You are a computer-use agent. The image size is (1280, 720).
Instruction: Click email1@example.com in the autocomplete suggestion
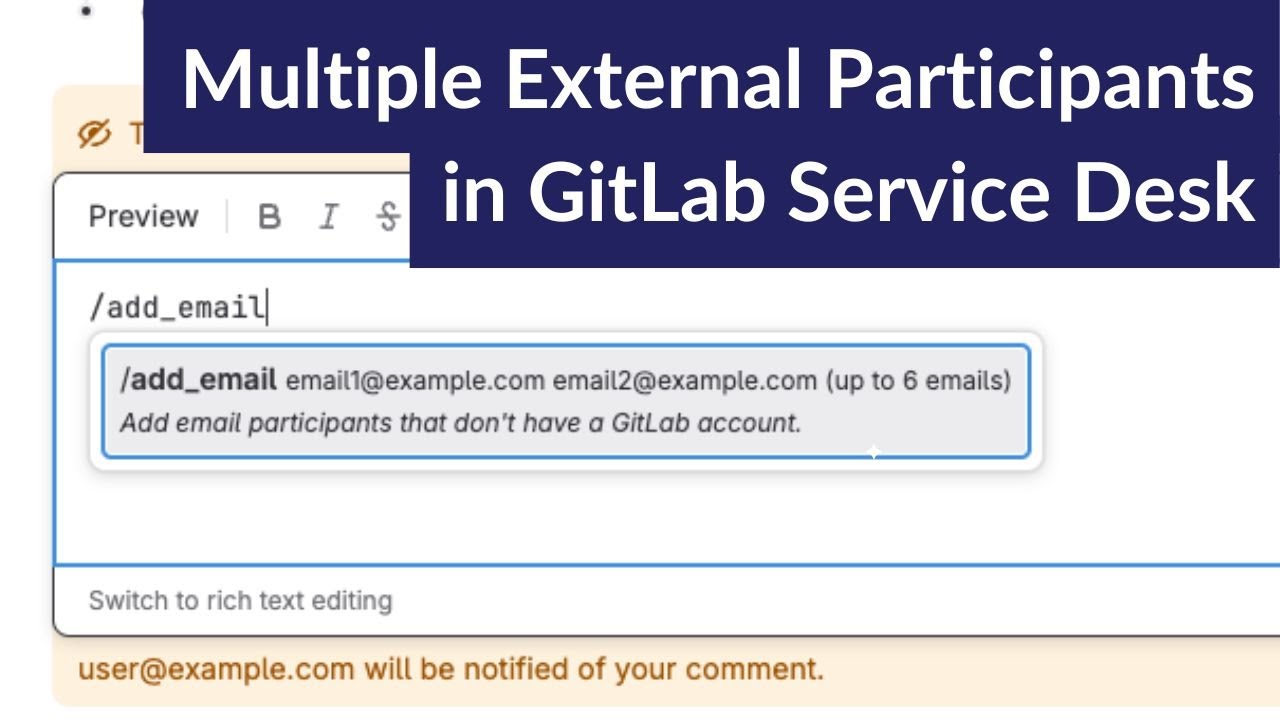point(415,381)
